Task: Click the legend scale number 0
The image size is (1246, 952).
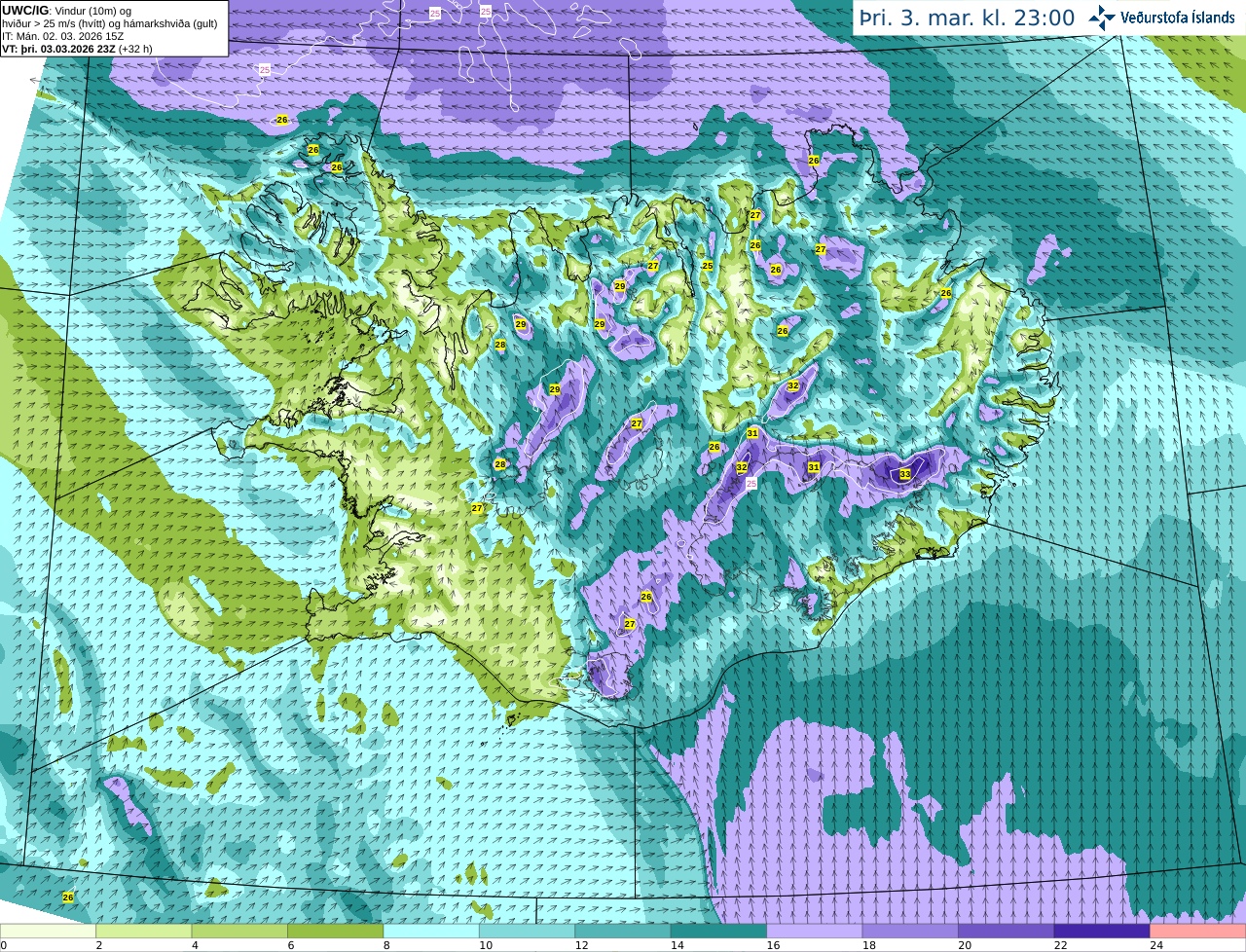Action: pyautogui.click(x=4, y=945)
